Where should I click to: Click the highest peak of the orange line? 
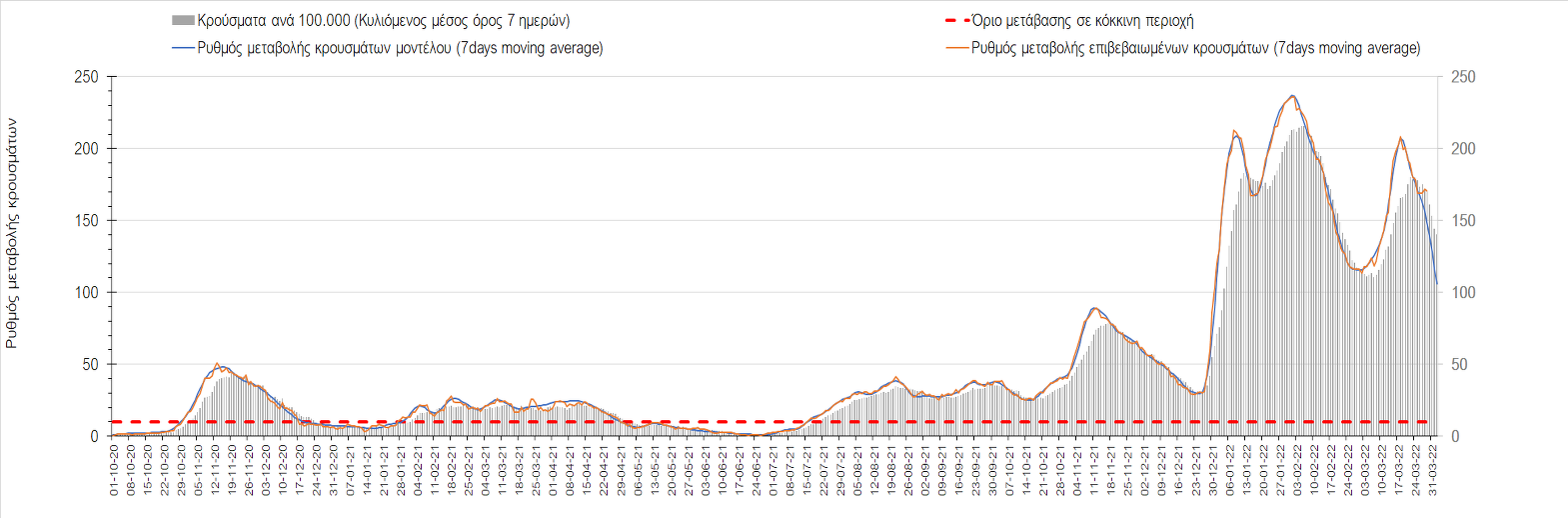click(x=1293, y=96)
